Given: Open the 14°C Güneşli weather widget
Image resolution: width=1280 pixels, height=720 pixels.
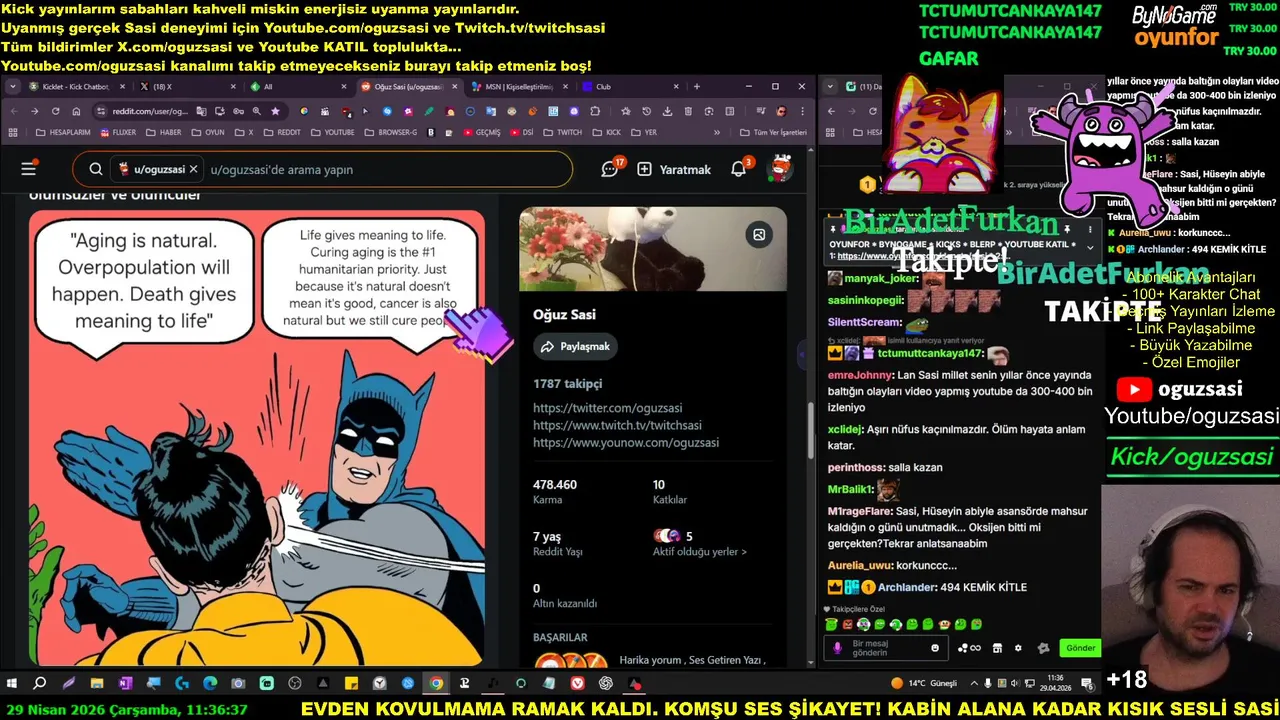Looking at the screenshot, I should [x=923, y=684].
